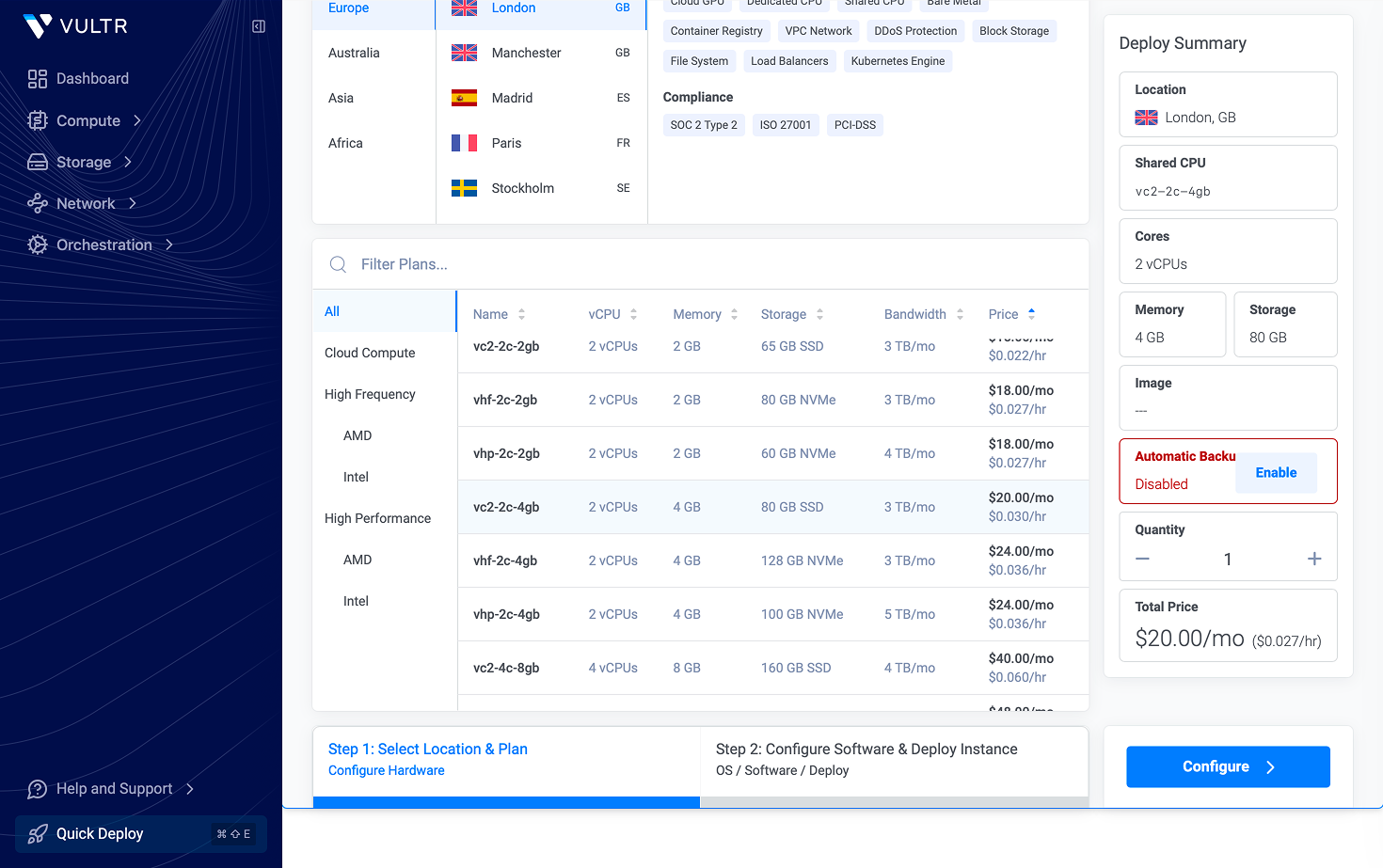Viewport: 1383px width, 868px height.
Task: Sort plans by Name column
Action: (499, 314)
